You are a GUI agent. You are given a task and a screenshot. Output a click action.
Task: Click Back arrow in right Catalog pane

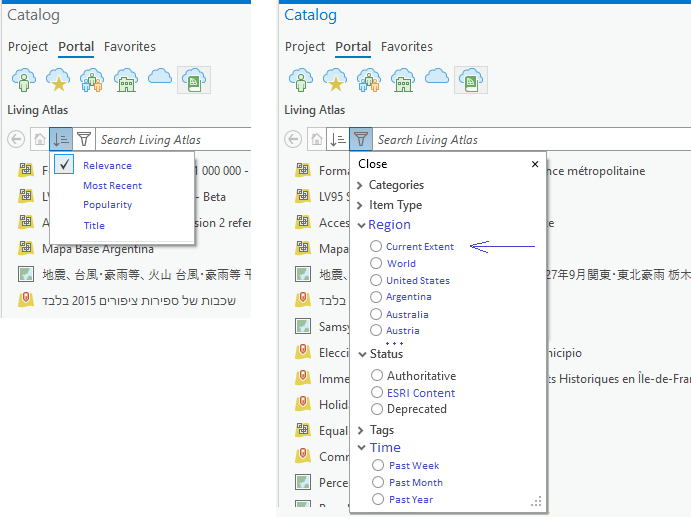click(293, 139)
